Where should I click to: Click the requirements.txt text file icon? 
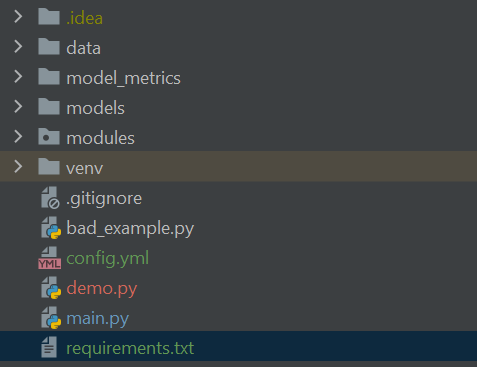click(x=49, y=347)
